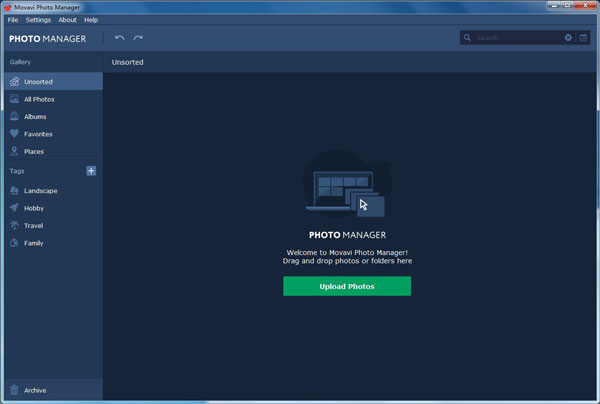Click the Movavi app icon in title bar
The image size is (600, 404).
coord(7,7)
